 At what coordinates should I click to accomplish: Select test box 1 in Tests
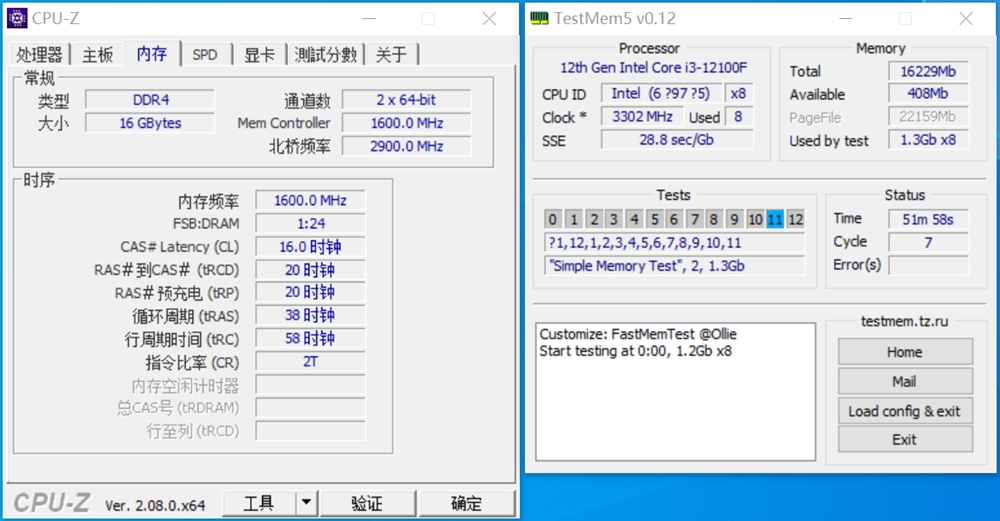(573, 219)
